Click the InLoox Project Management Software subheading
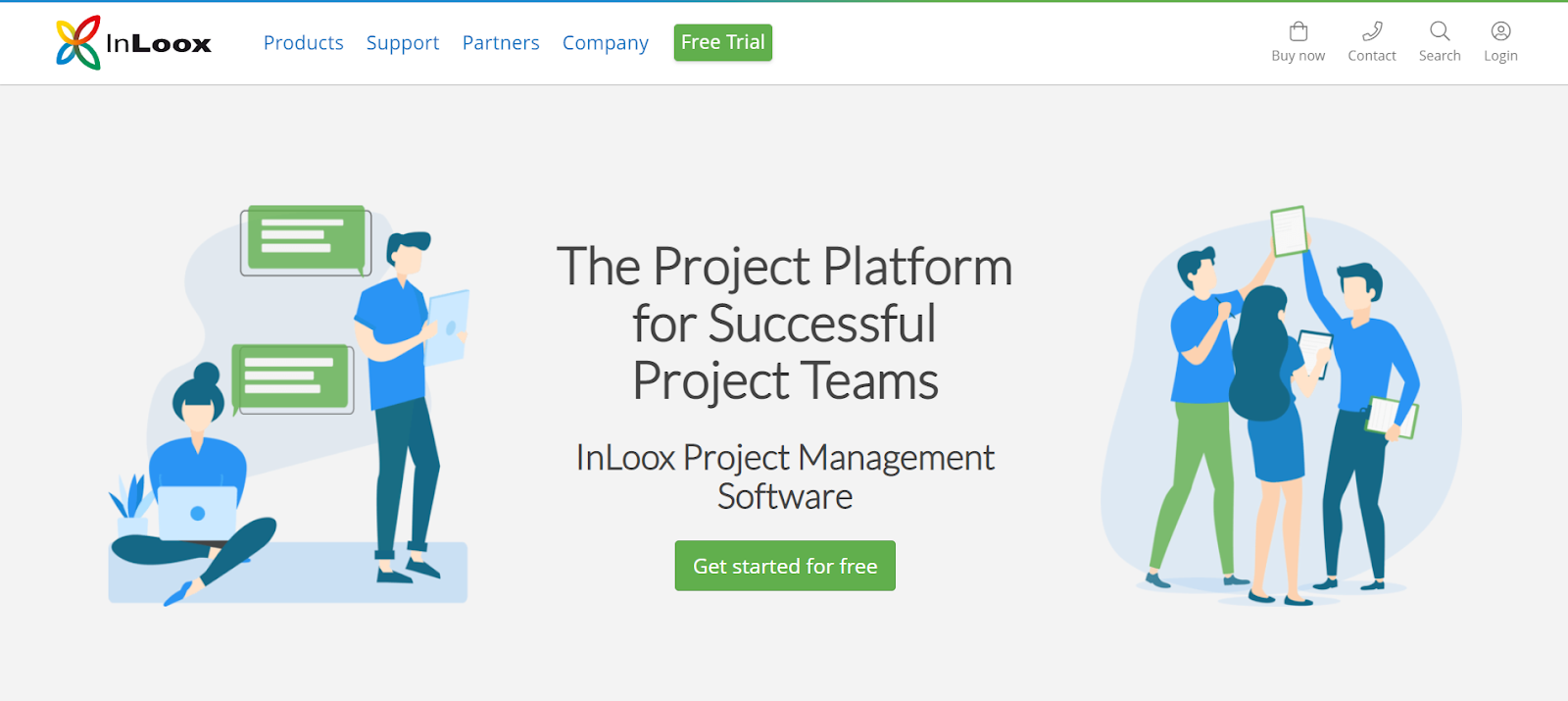1568x701 pixels. 785,476
